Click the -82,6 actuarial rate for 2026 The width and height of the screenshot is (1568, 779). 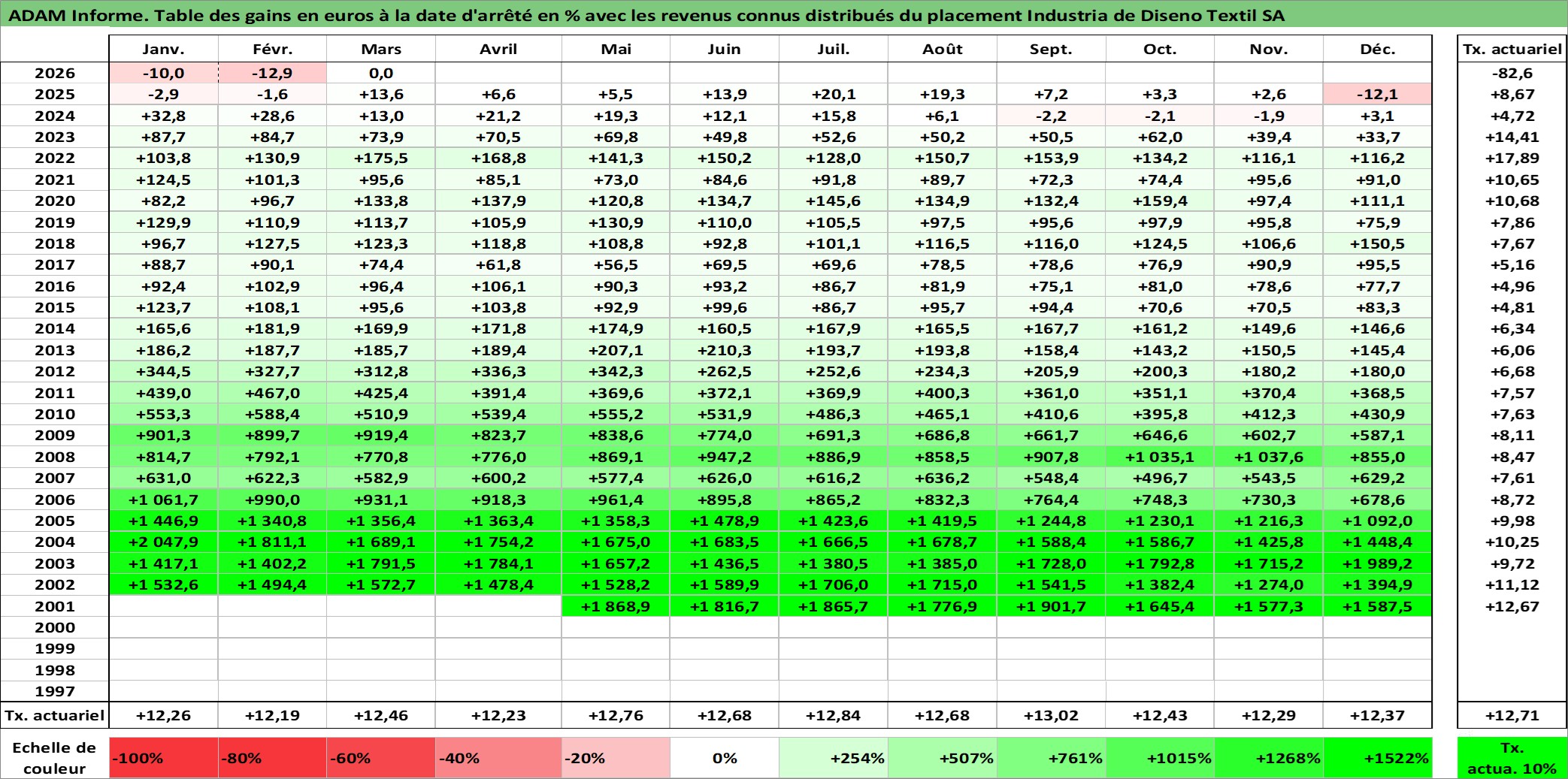(x=1512, y=73)
